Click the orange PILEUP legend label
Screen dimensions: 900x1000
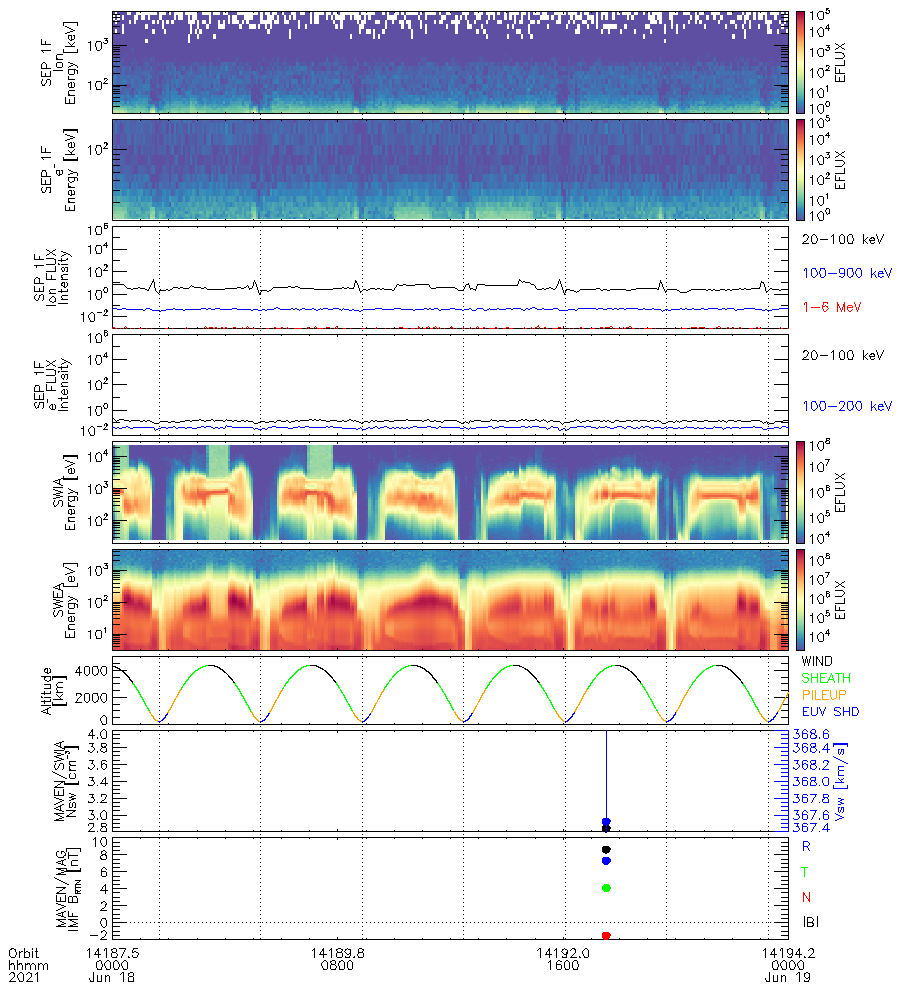[824, 696]
